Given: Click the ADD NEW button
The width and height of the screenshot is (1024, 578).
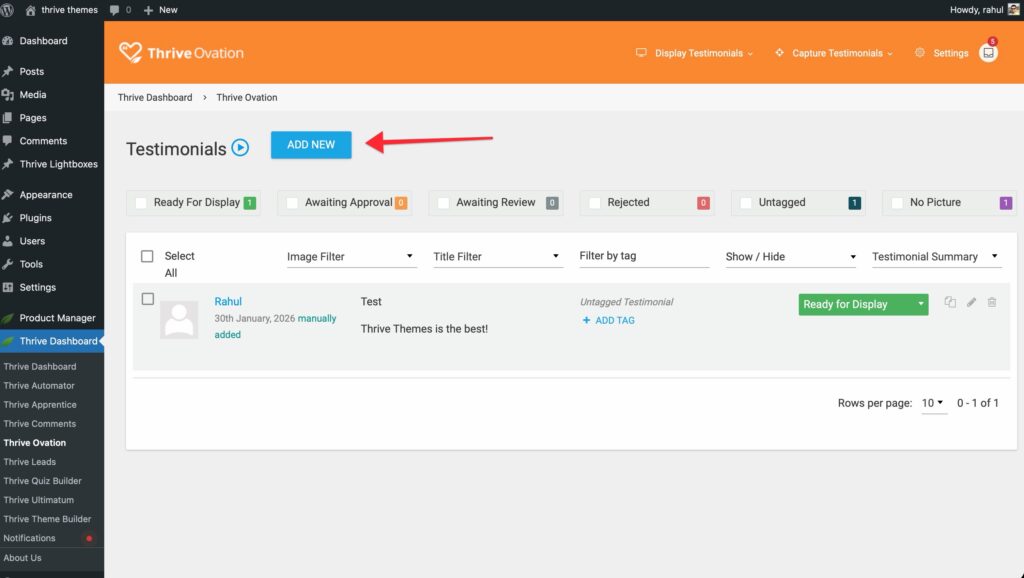Looking at the screenshot, I should pyautogui.click(x=311, y=144).
